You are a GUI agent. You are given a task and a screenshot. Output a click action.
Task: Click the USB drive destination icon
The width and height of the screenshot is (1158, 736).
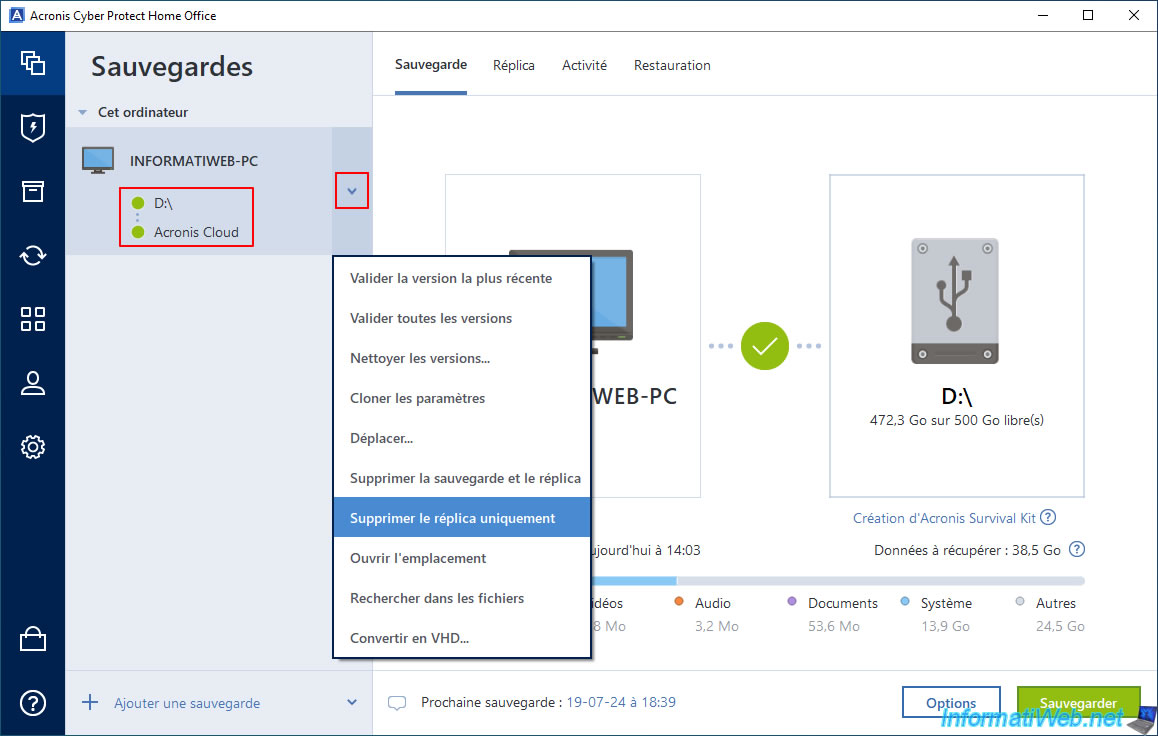click(955, 300)
